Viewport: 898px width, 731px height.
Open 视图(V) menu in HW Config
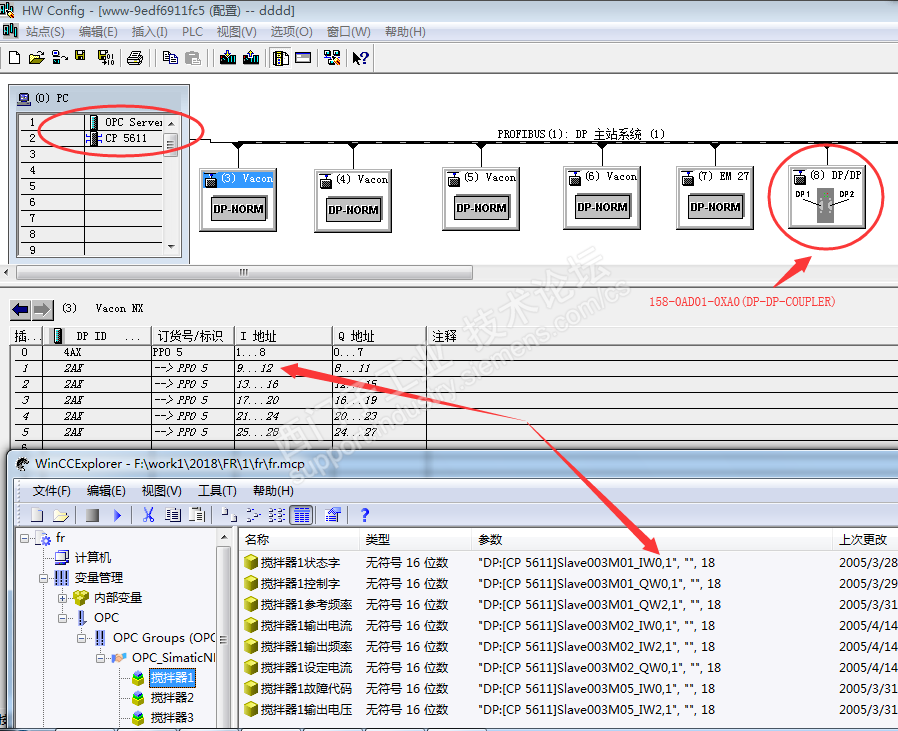(237, 32)
